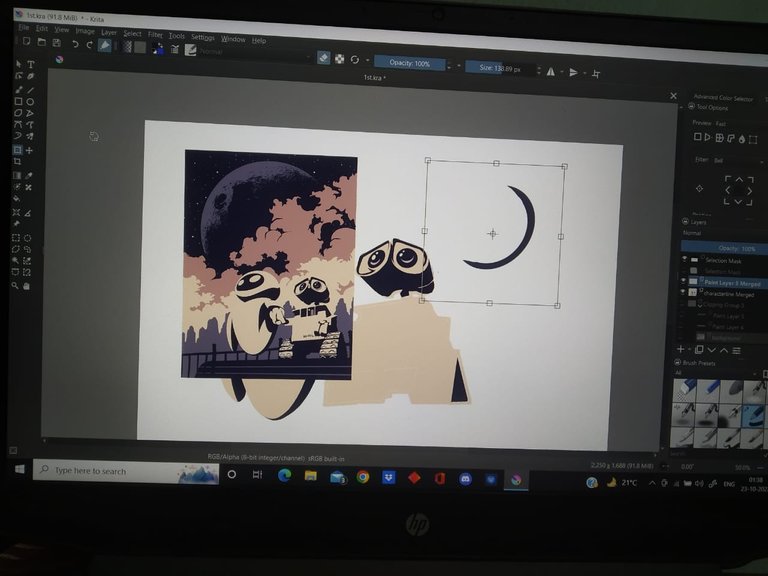Open horizontal mirror options dropdown arrow
The width and height of the screenshot is (768, 576).
point(561,72)
